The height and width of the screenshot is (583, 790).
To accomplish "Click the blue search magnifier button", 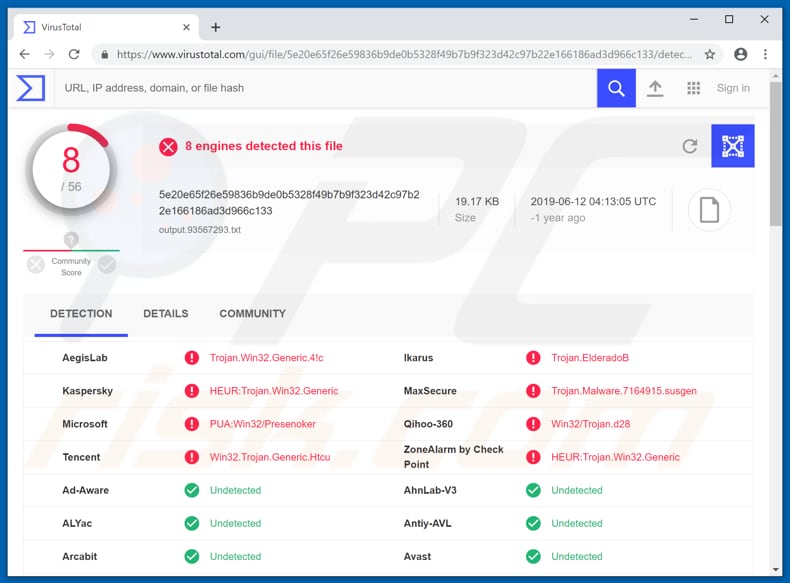I will click(x=616, y=88).
